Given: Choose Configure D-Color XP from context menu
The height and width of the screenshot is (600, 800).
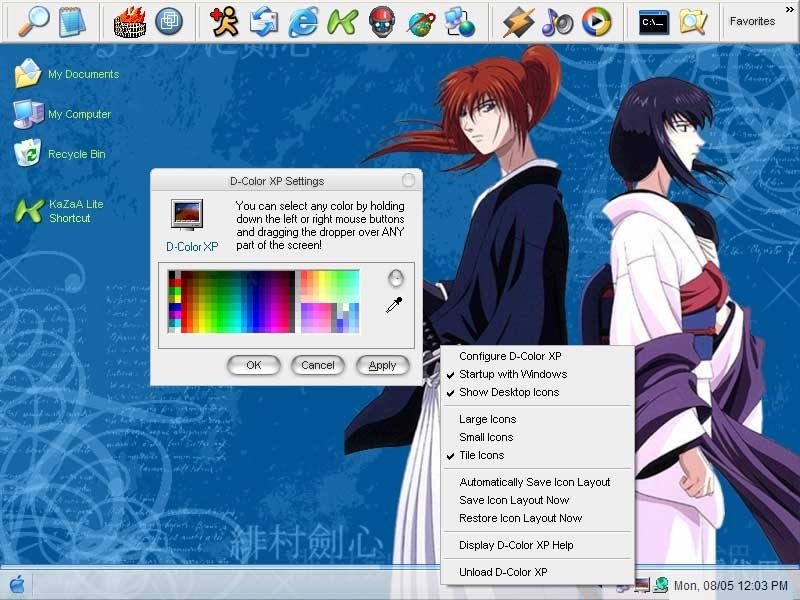Looking at the screenshot, I should [537, 356].
